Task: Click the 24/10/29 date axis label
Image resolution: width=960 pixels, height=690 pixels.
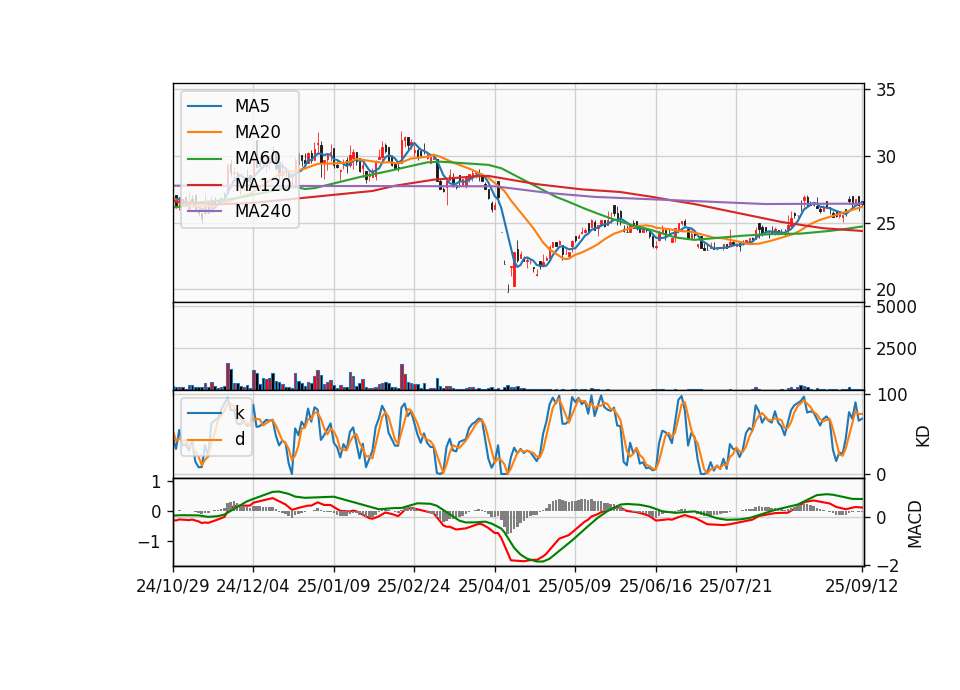Action: point(173,586)
